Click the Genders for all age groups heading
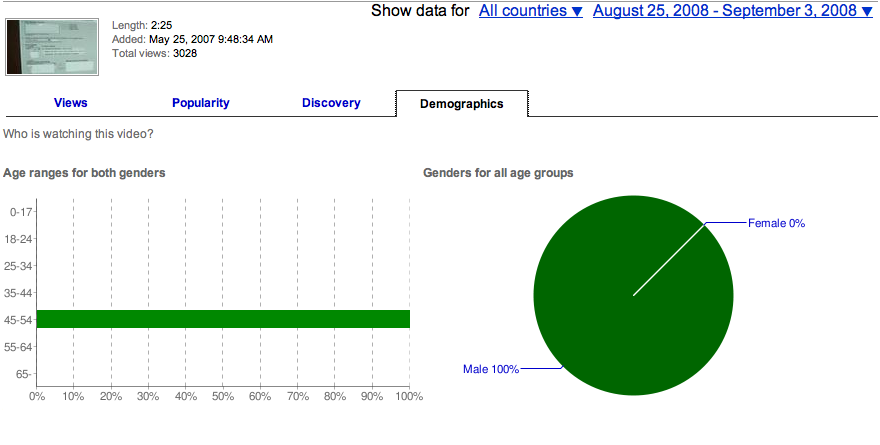Screen dimensions: 880x445 [x=498, y=173]
